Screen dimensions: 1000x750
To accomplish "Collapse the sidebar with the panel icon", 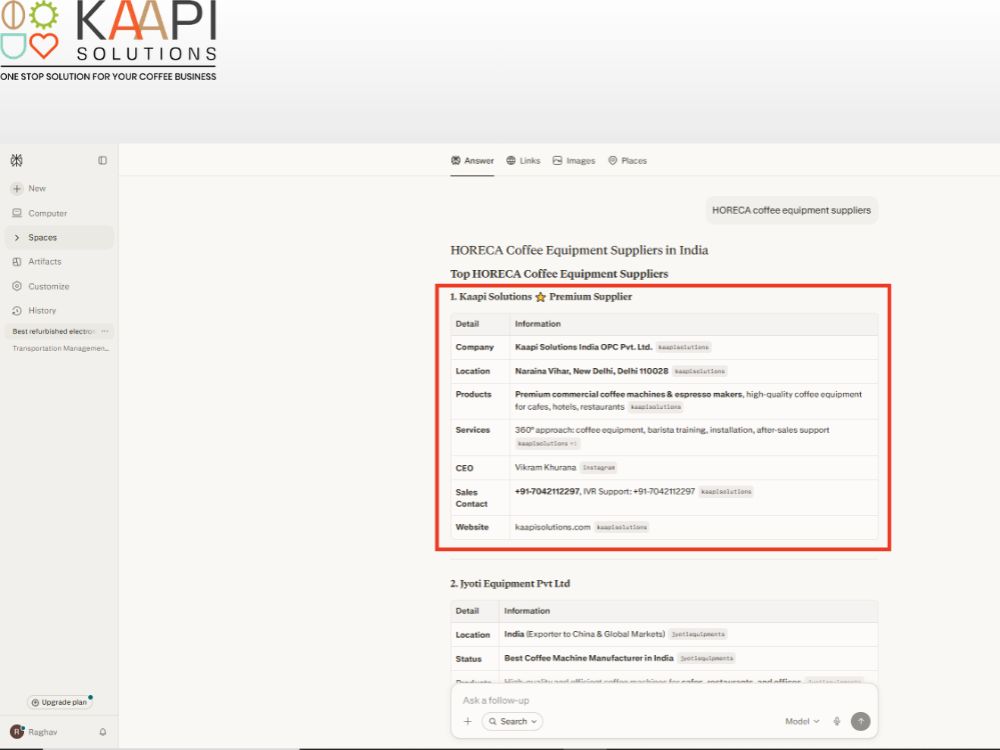I will pos(102,160).
